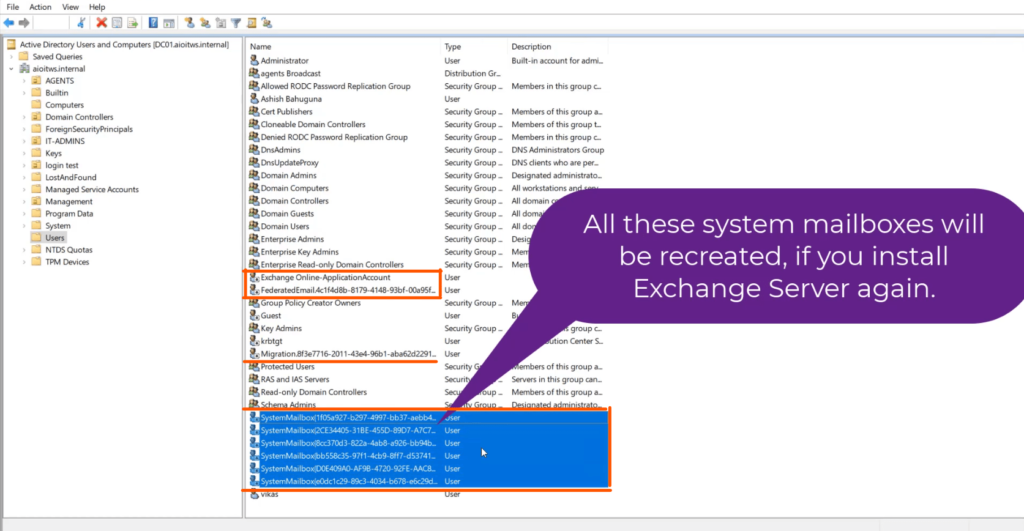
Task: Open Properties from the toolbar
Action: (117, 23)
